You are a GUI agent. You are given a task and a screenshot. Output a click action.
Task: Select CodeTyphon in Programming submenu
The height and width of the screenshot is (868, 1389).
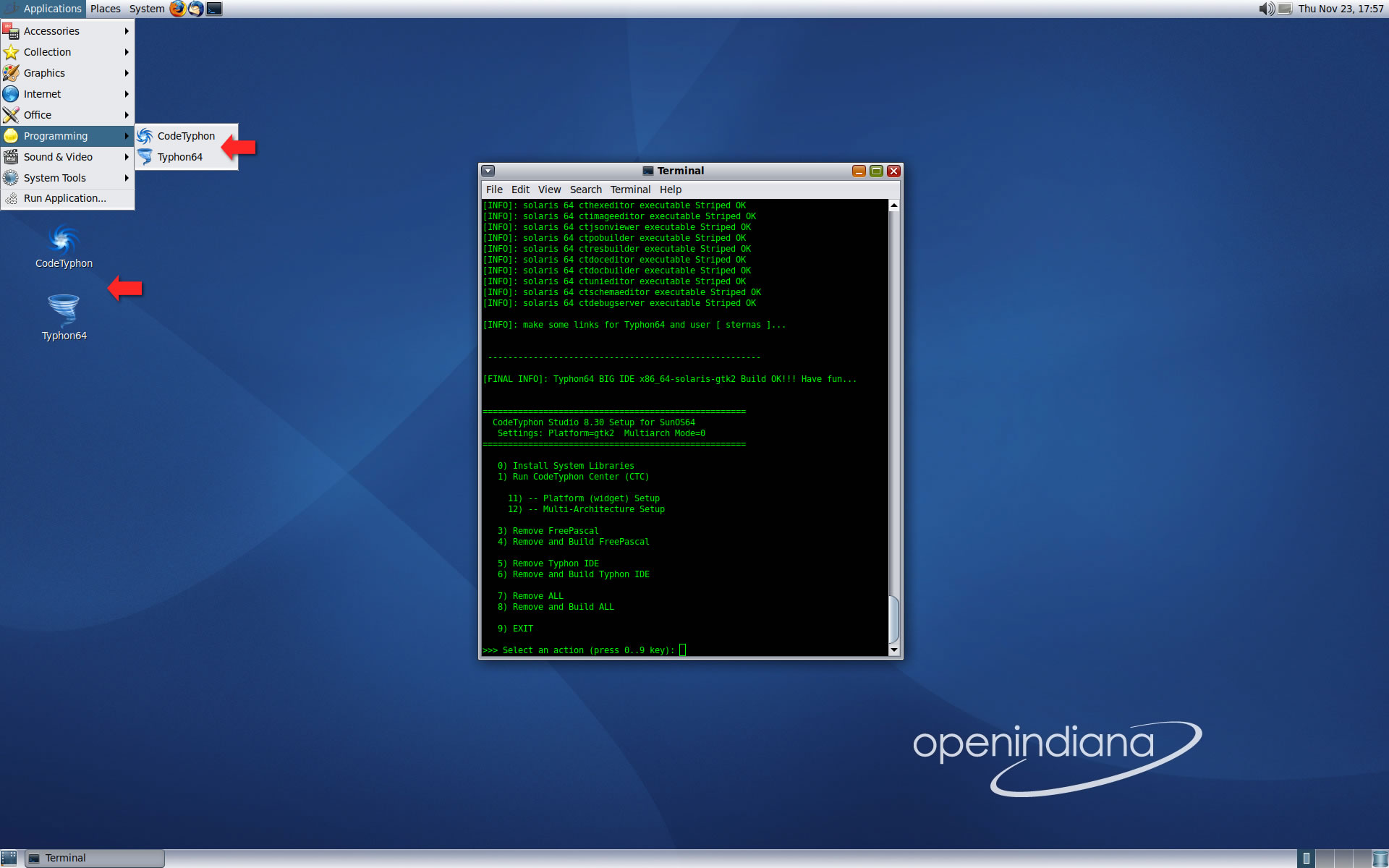[186, 136]
